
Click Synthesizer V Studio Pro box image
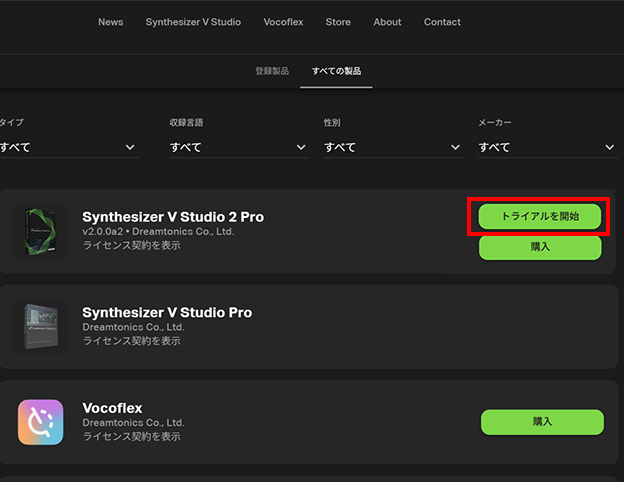click(x=41, y=326)
